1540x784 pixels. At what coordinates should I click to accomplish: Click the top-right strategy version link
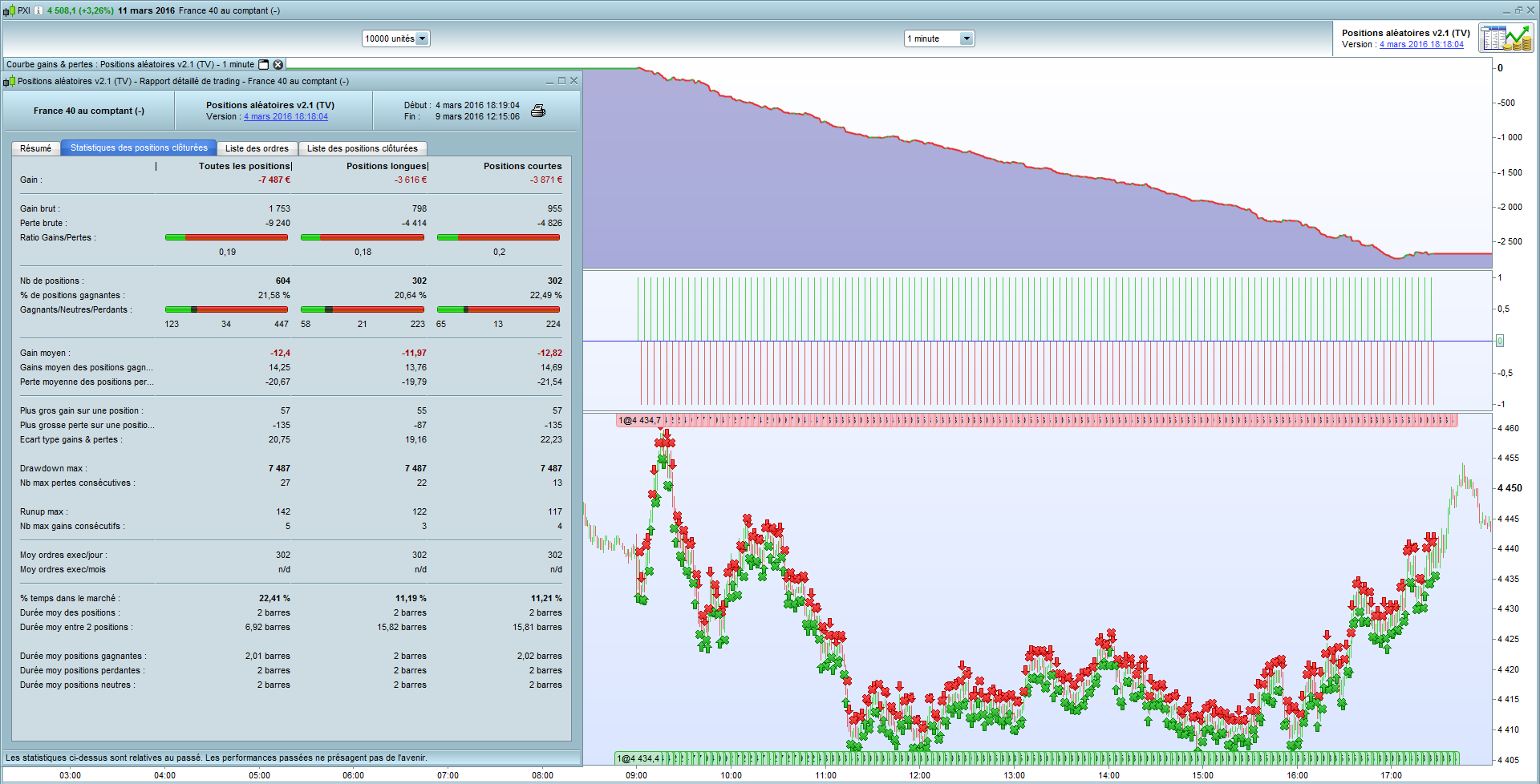[1420, 45]
